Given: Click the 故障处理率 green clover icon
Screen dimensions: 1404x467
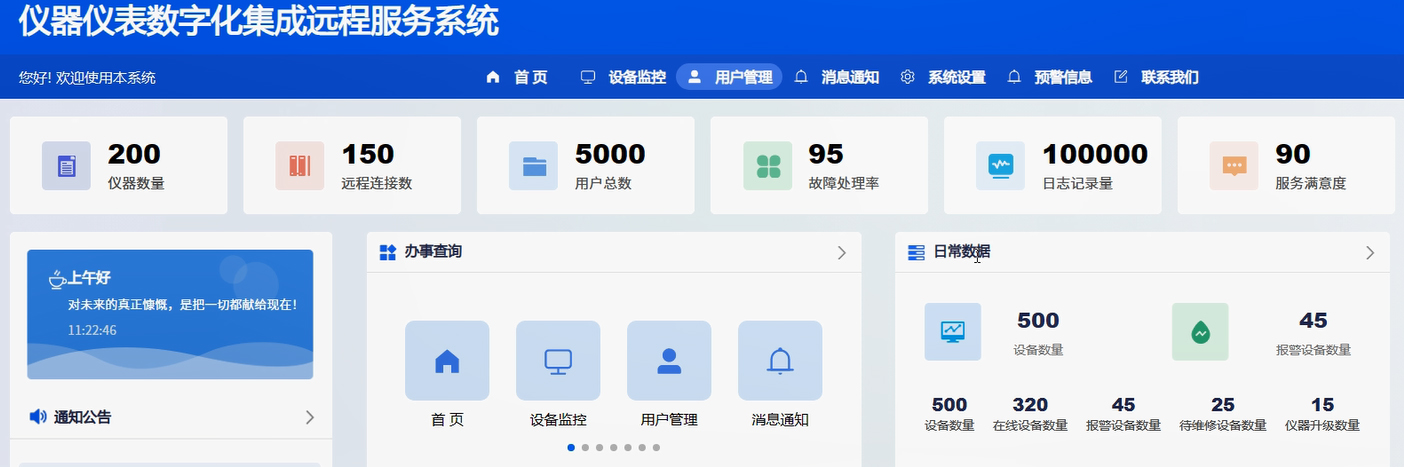Looking at the screenshot, I should [x=768, y=166].
